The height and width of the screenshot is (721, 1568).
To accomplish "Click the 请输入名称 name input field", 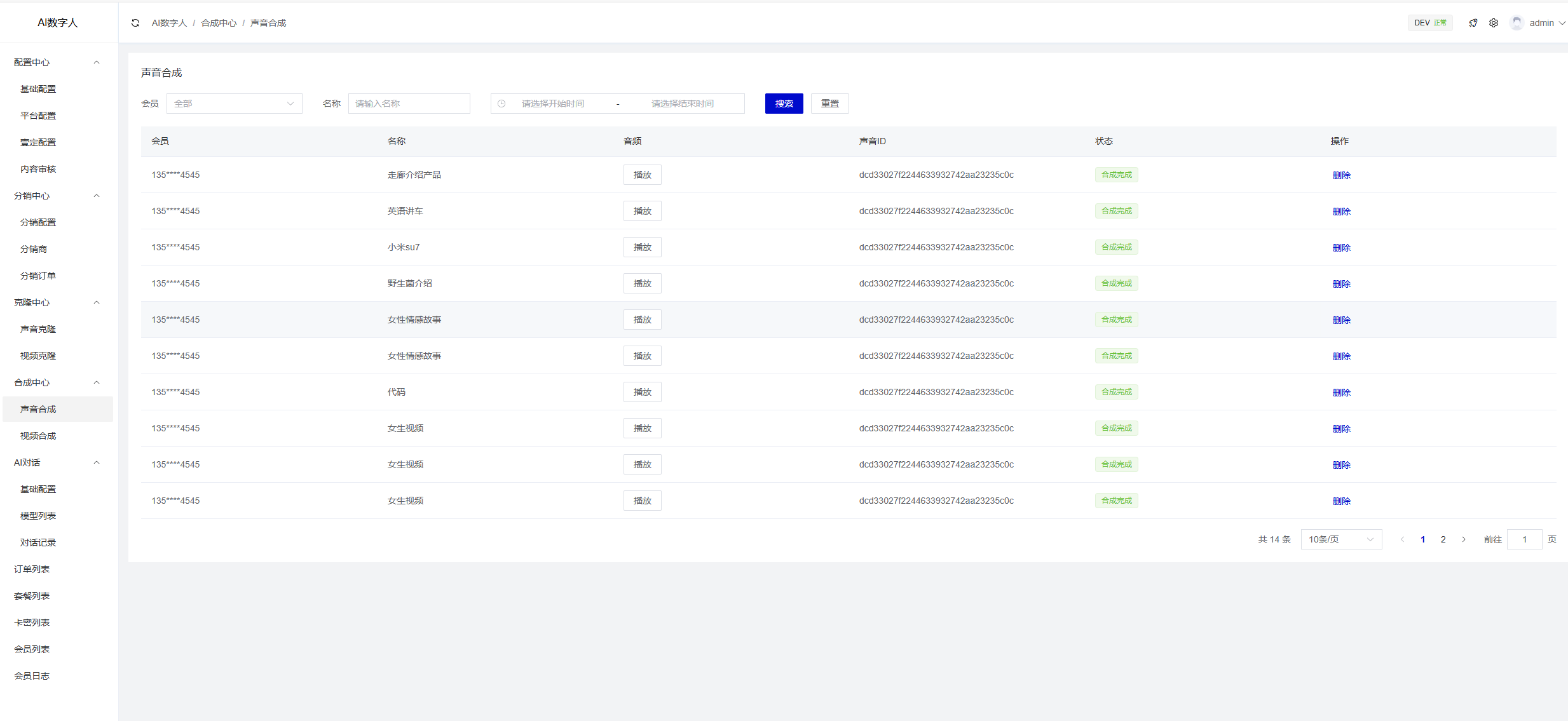I will point(409,104).
